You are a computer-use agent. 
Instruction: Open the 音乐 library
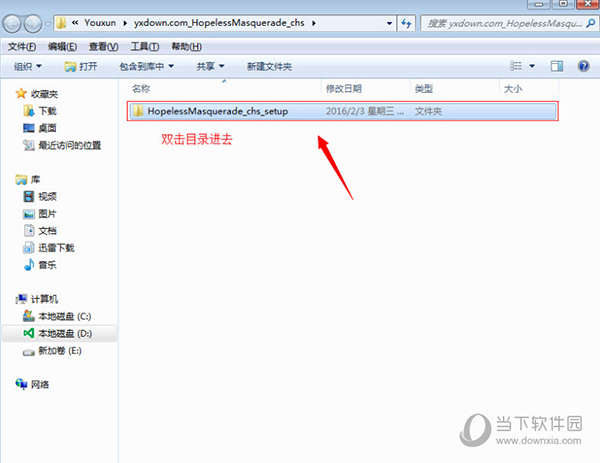[47, 265]
